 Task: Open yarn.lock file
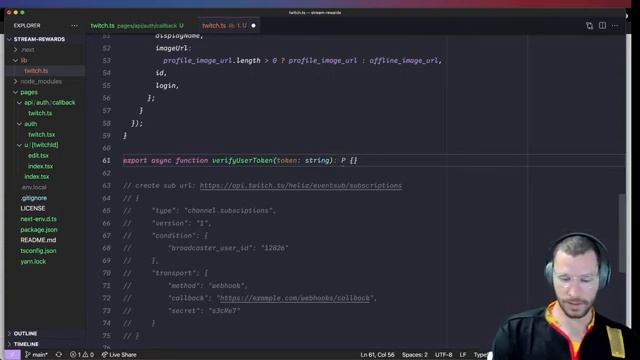(33, 262)
